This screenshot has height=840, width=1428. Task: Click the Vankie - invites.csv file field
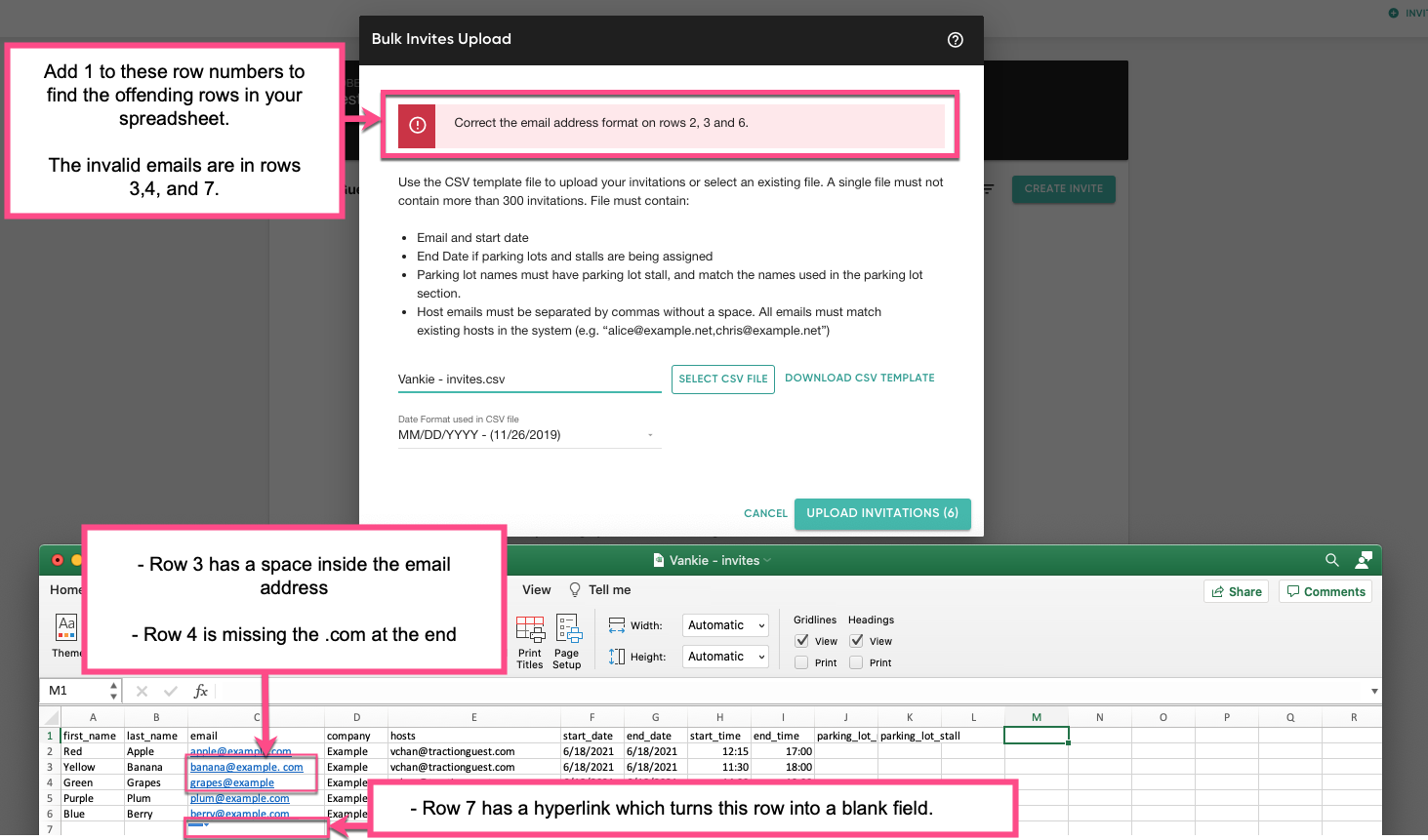(x=529, y=380)
